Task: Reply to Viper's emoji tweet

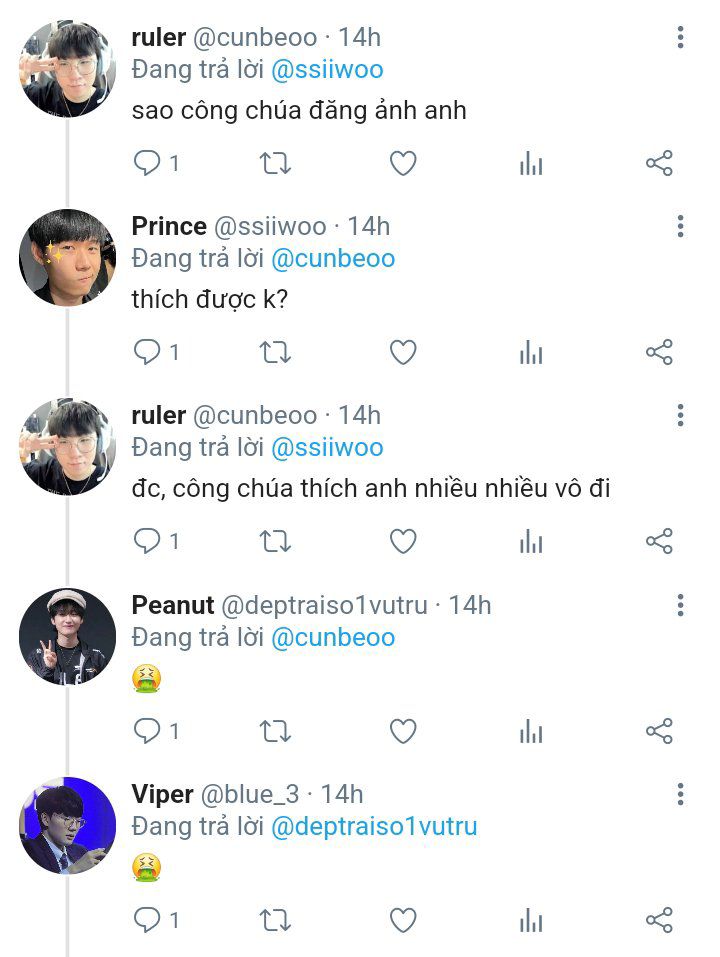Action: pos(148,920)
